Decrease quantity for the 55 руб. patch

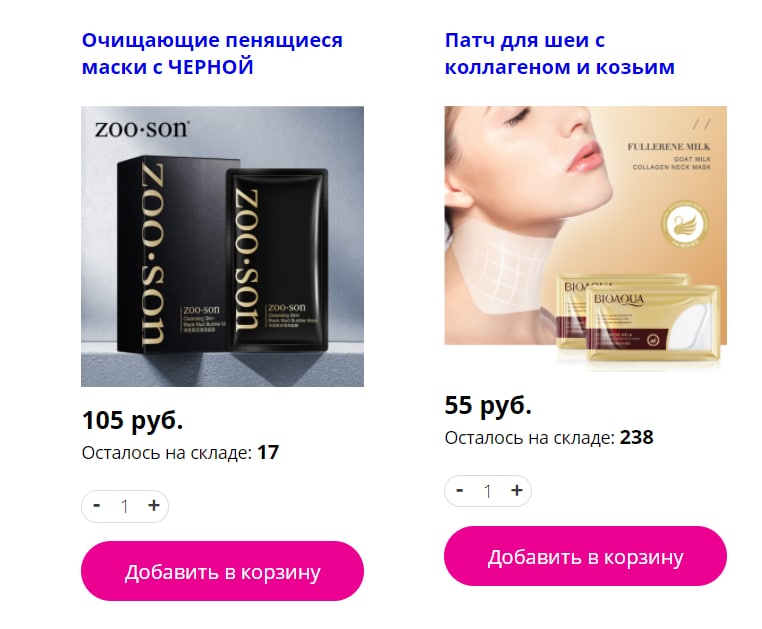point(460,491)
